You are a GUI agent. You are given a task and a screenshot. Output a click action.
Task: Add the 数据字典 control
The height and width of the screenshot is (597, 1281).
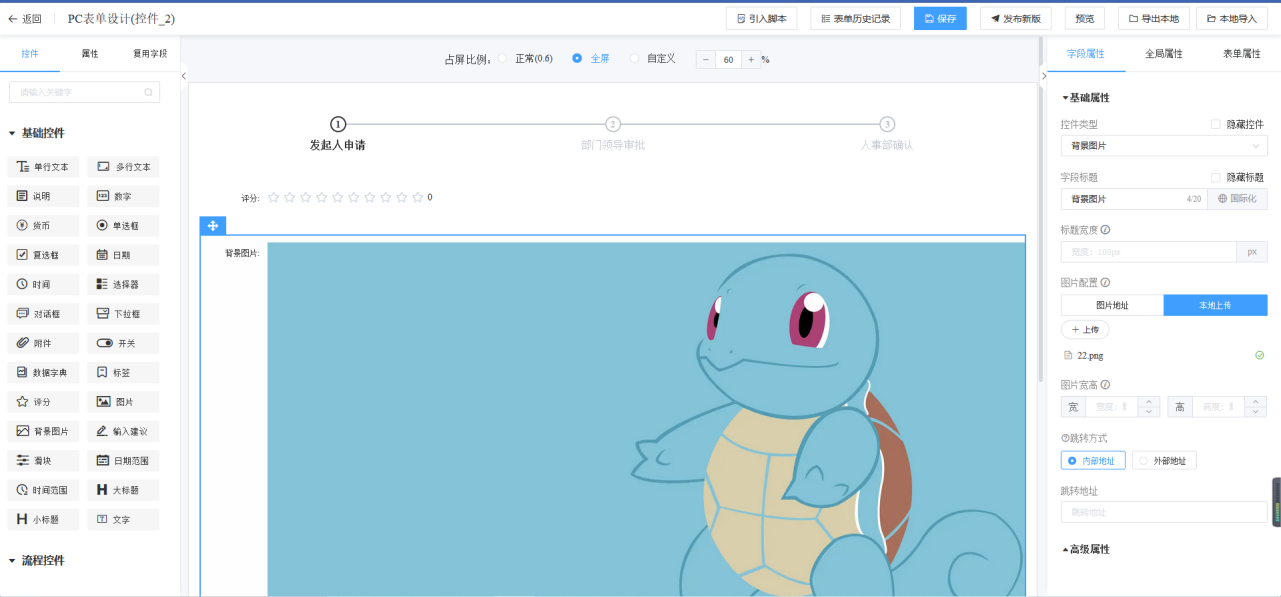tap(43, 372)
